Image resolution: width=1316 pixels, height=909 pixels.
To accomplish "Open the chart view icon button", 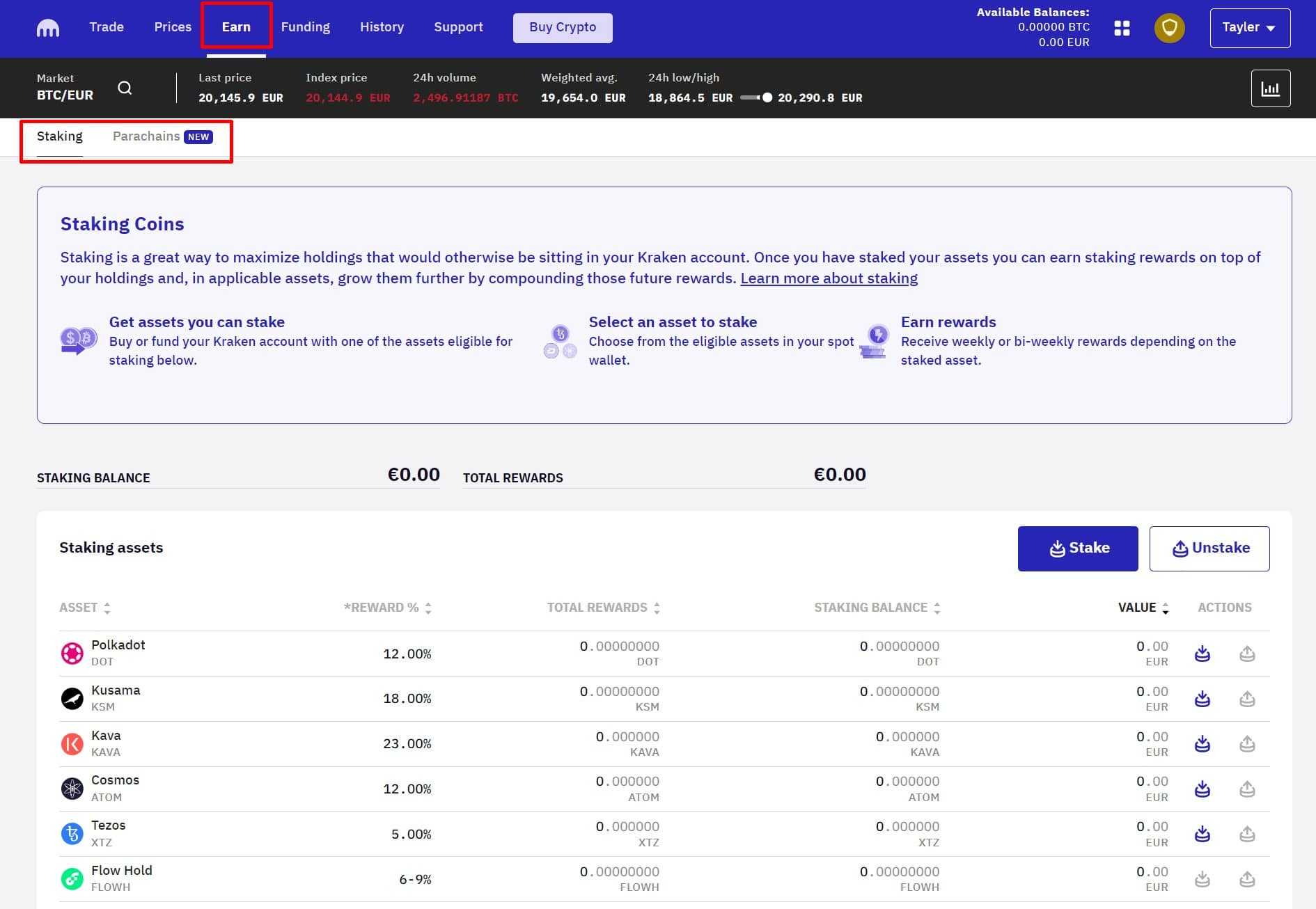I will pyautogui.click(x=1270, y=88).
